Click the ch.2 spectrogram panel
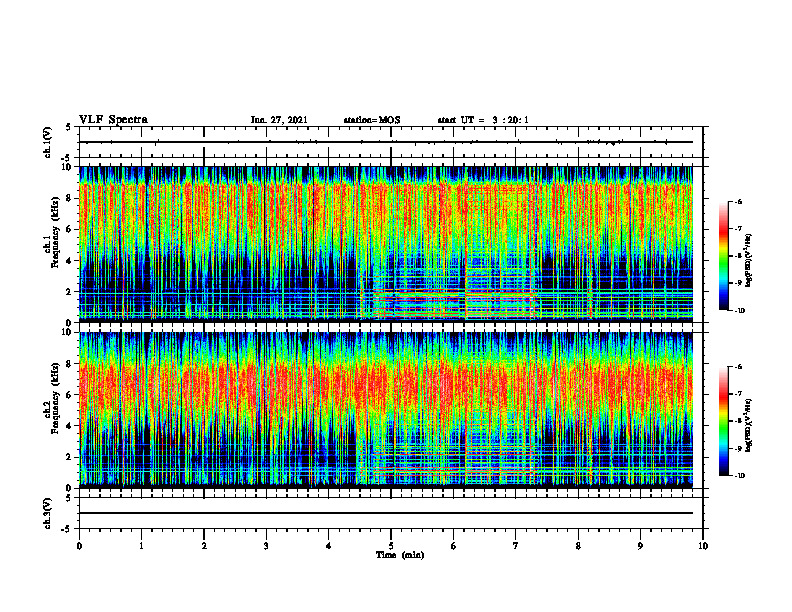Image resolution: width=792 pixels, height=612 pixels. pyautogui.click(x=385, y=410)
